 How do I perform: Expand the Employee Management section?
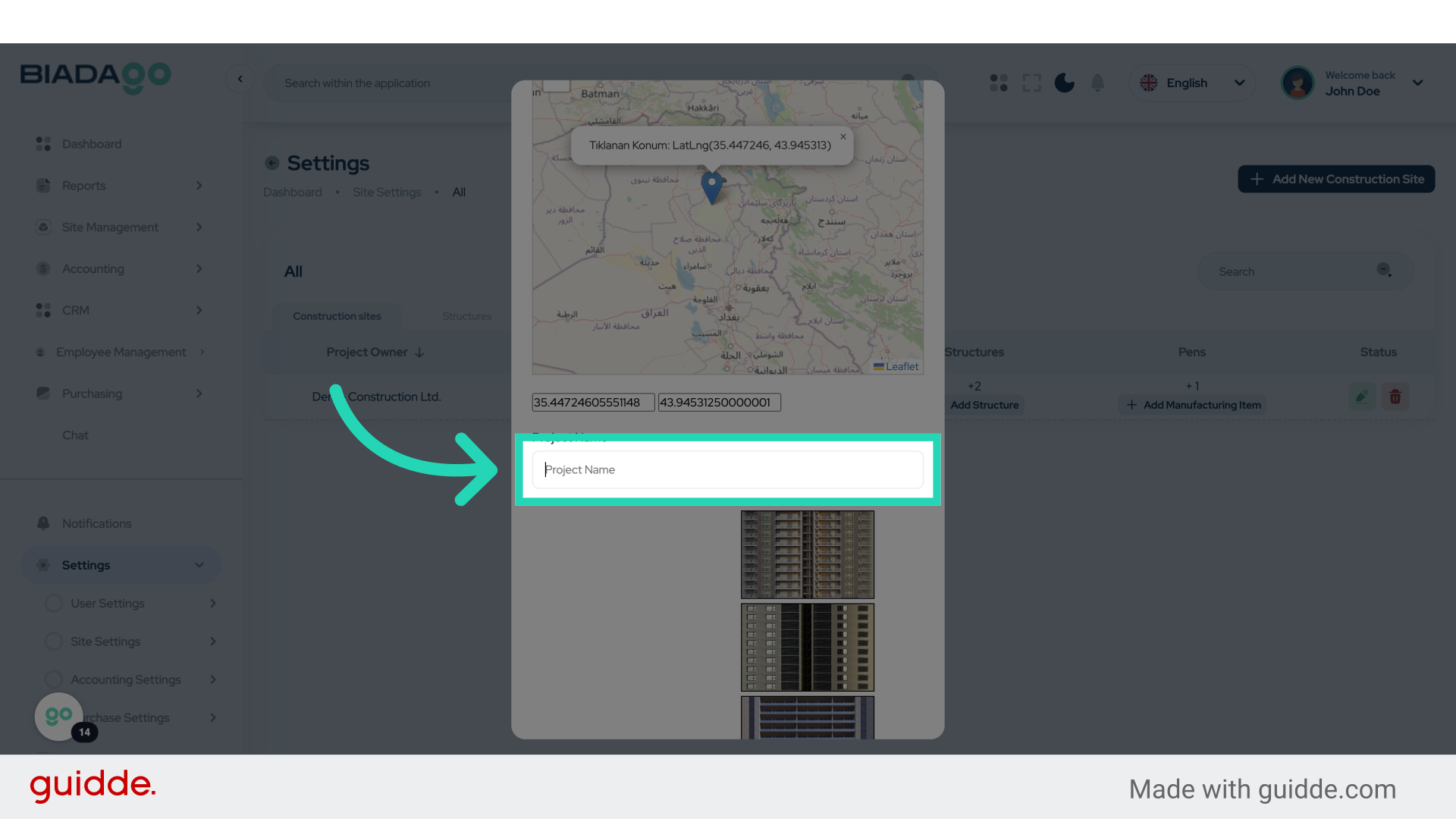[x=201, y=351]
